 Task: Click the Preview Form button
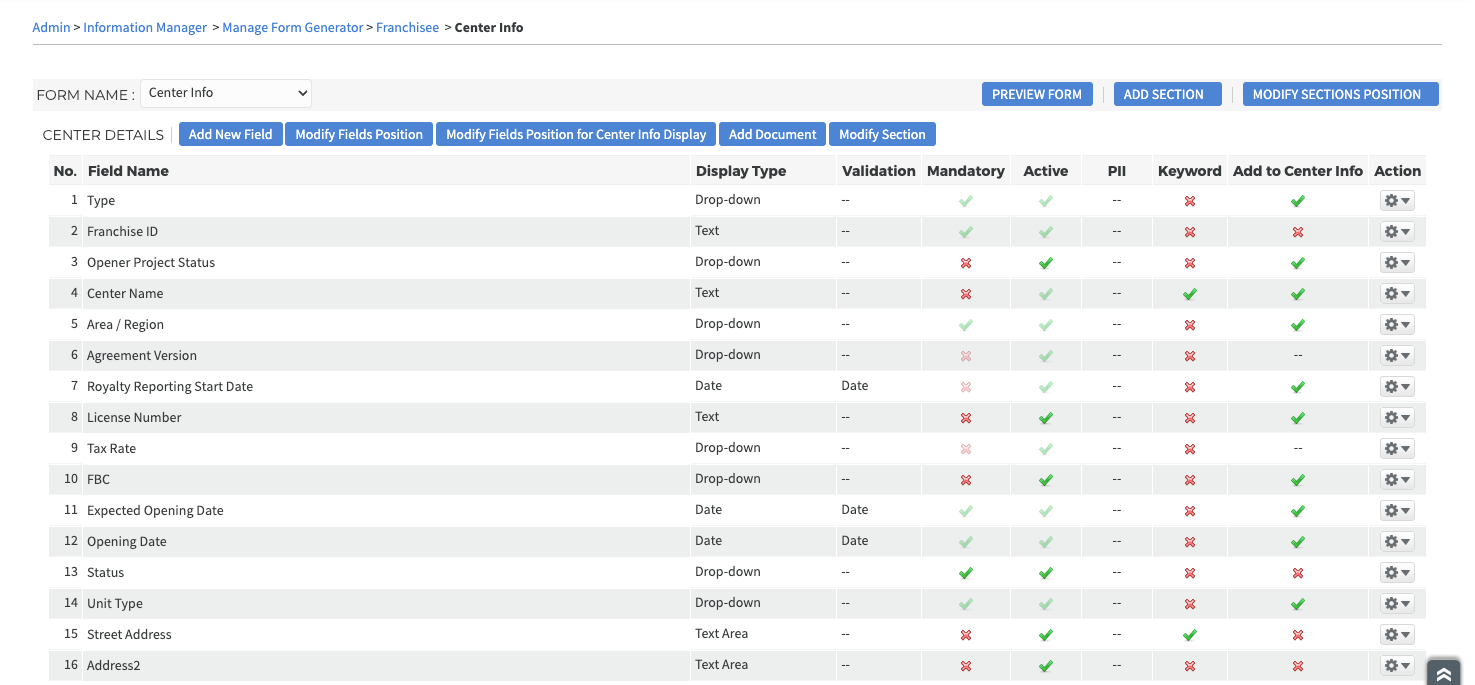(x=1036, y=94)
